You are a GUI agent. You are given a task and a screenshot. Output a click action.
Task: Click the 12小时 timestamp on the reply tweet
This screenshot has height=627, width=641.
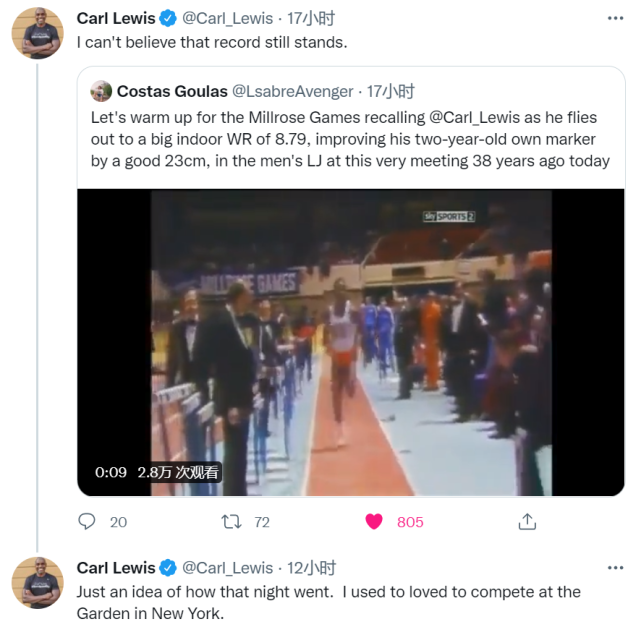(x=311, y=568)
